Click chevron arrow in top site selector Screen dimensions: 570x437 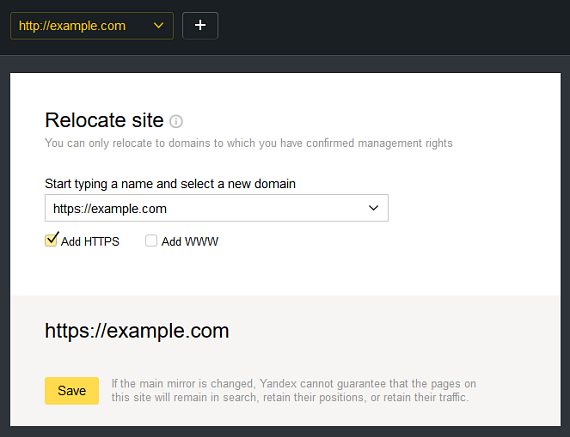coord(158,25)
